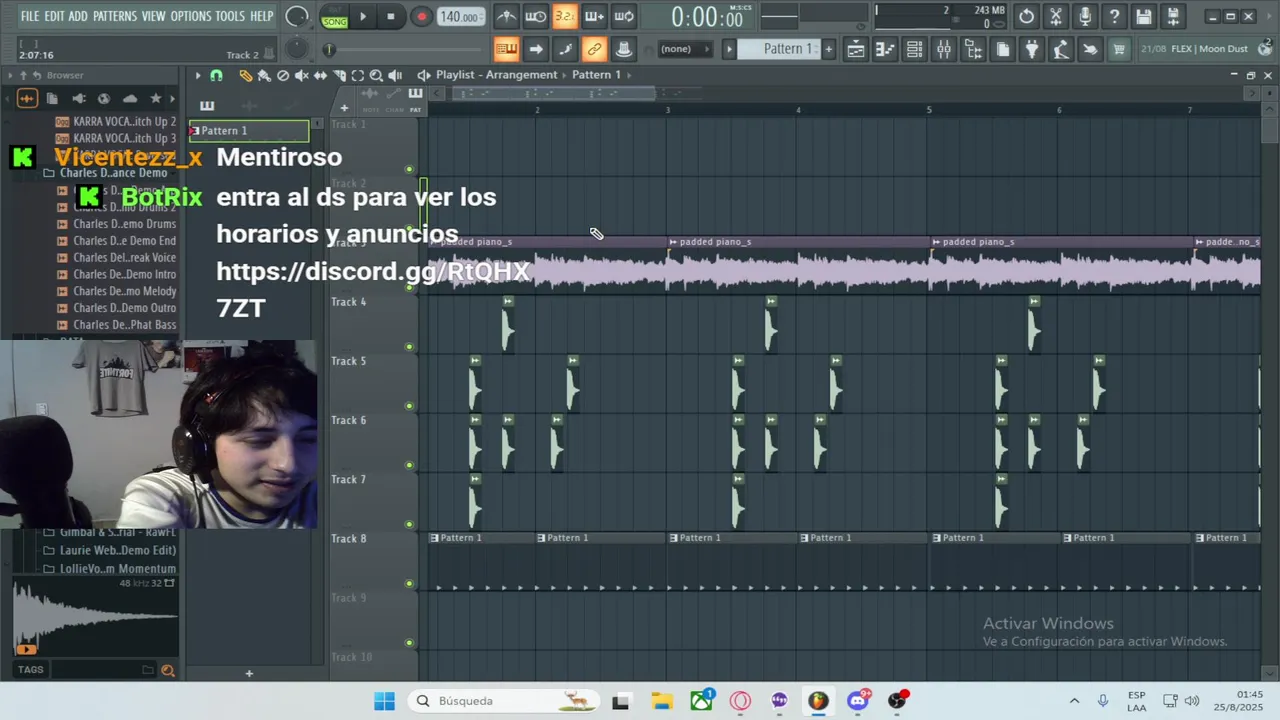Toggle wait for input before recording

536,16
